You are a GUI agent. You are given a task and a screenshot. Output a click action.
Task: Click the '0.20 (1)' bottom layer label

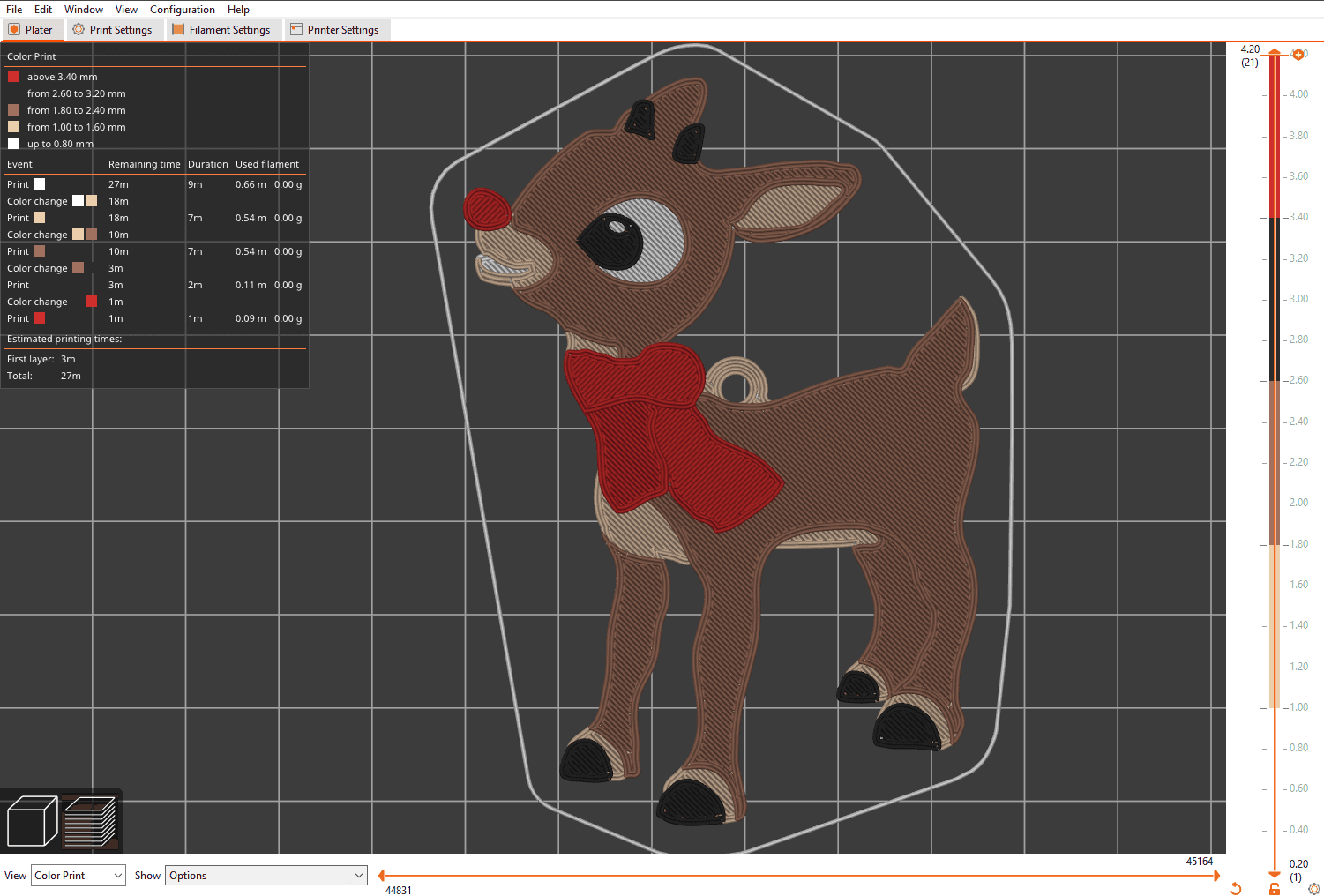(1298, 870)
